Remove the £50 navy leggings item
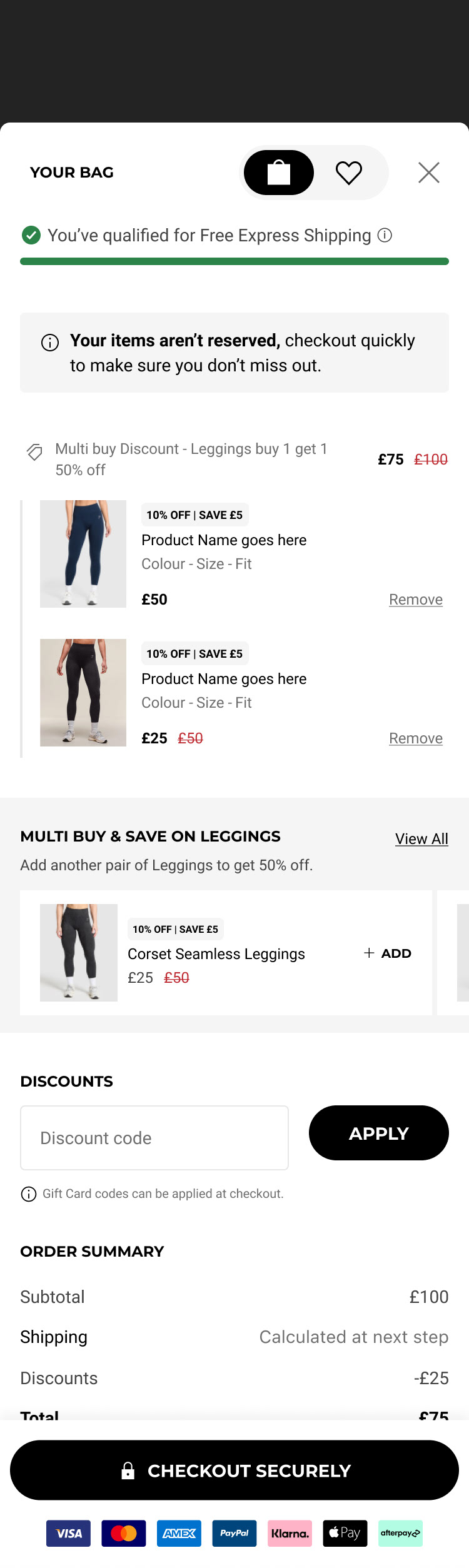The height and width of the screenshot is (1568, 469). [x=415, y=600]
